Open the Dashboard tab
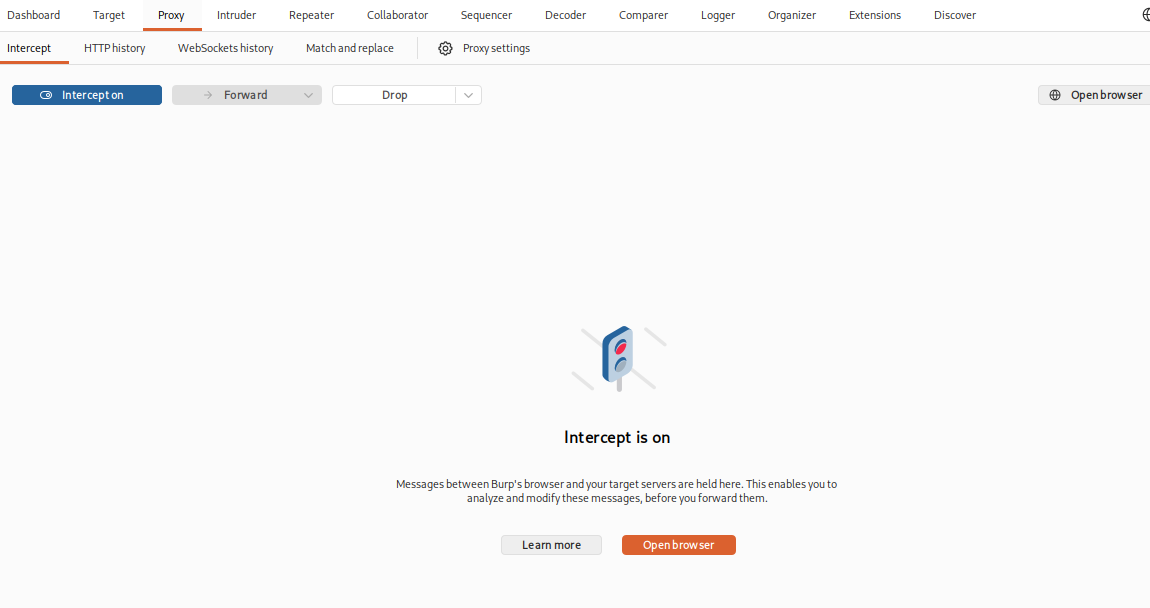This screenshot has height=608, width=1150. coord(34,15)
